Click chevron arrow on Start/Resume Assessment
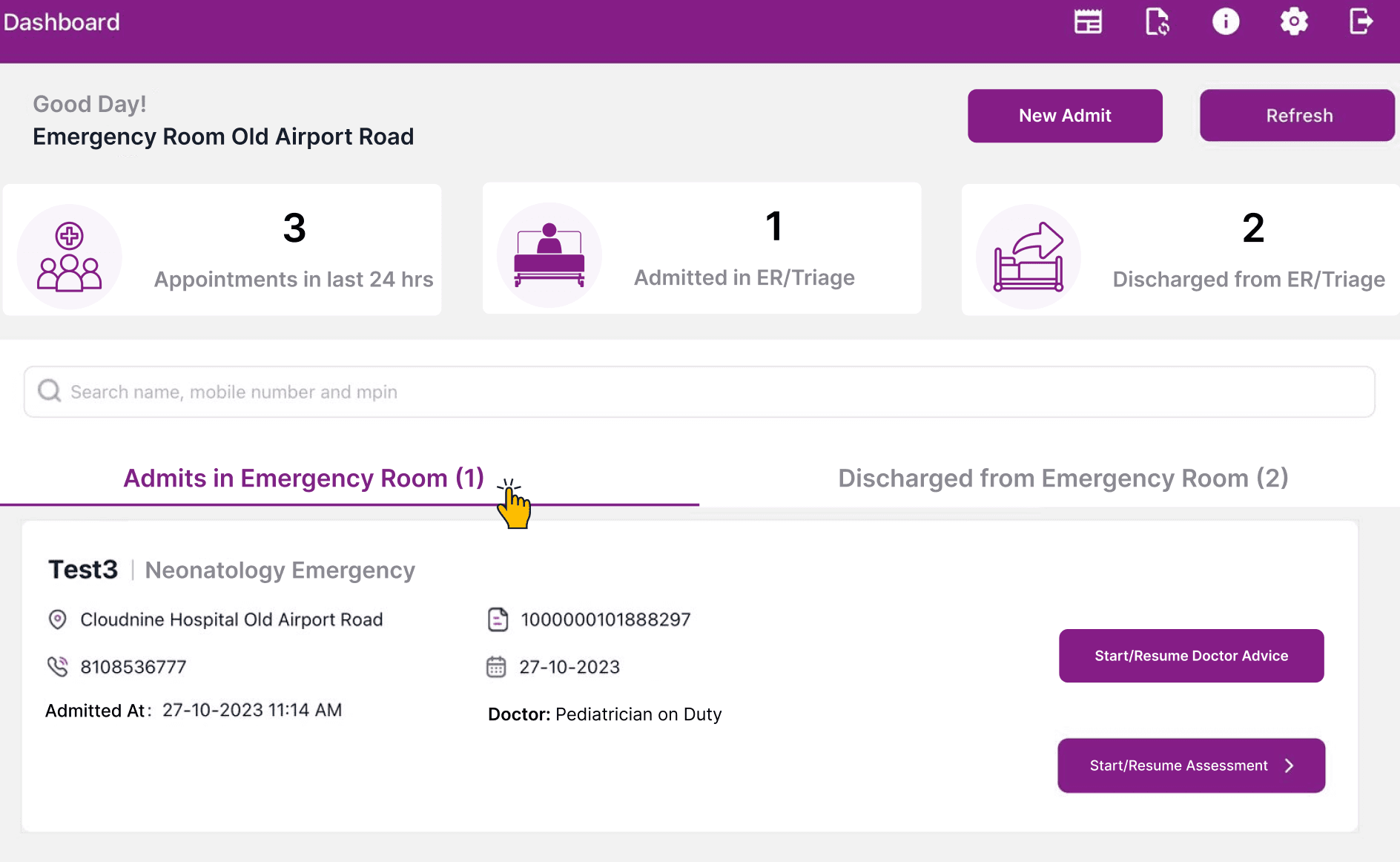The height and width of the screenshot is (862, 1400). click(1290, 766)
